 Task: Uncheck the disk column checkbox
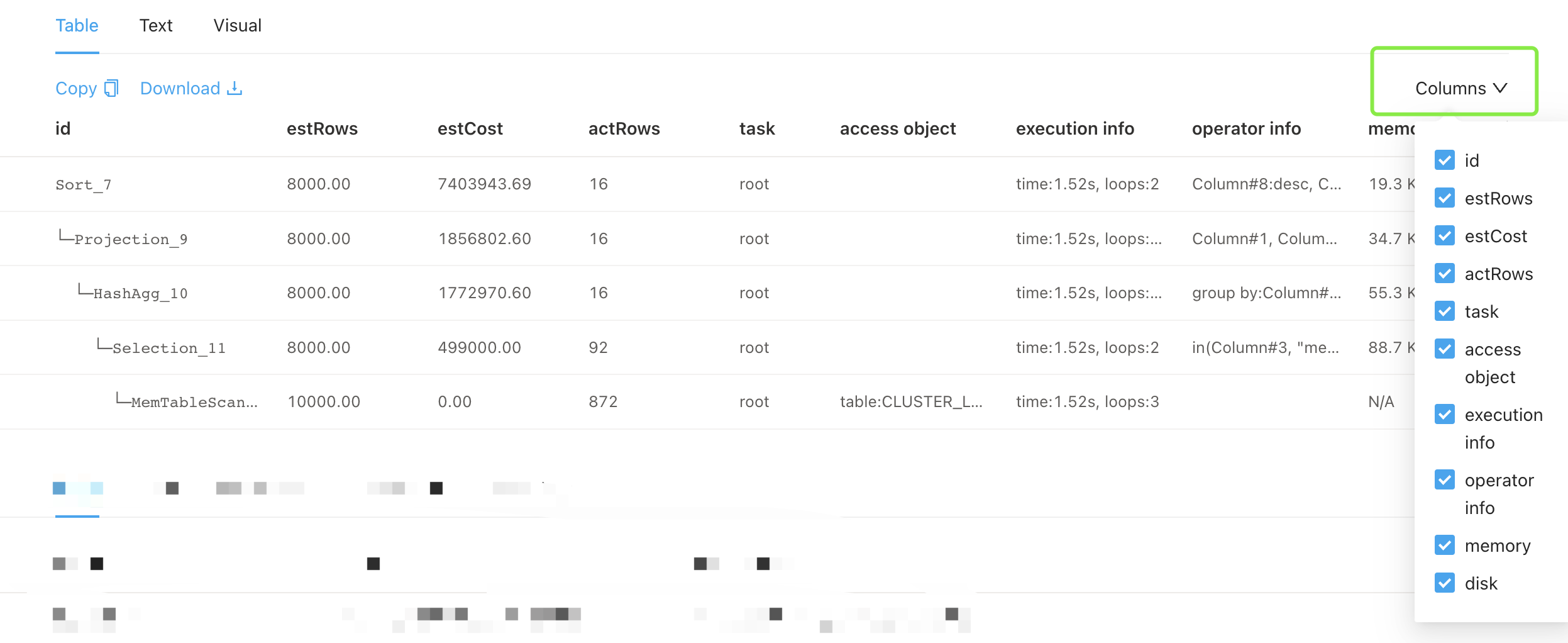pyautogui.click(x=1445, y=583)
